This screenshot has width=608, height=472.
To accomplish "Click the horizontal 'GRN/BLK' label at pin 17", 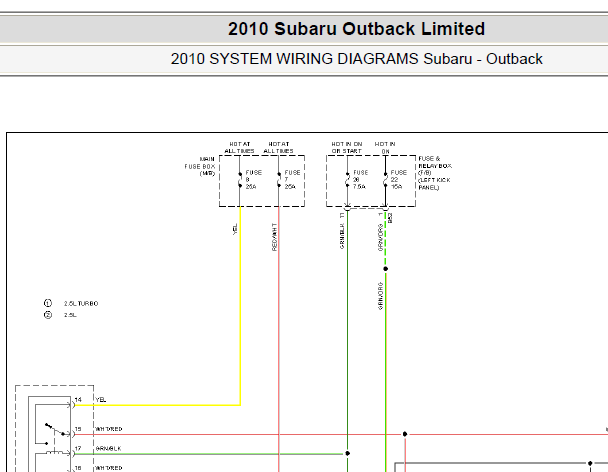I will pos(109,448).
